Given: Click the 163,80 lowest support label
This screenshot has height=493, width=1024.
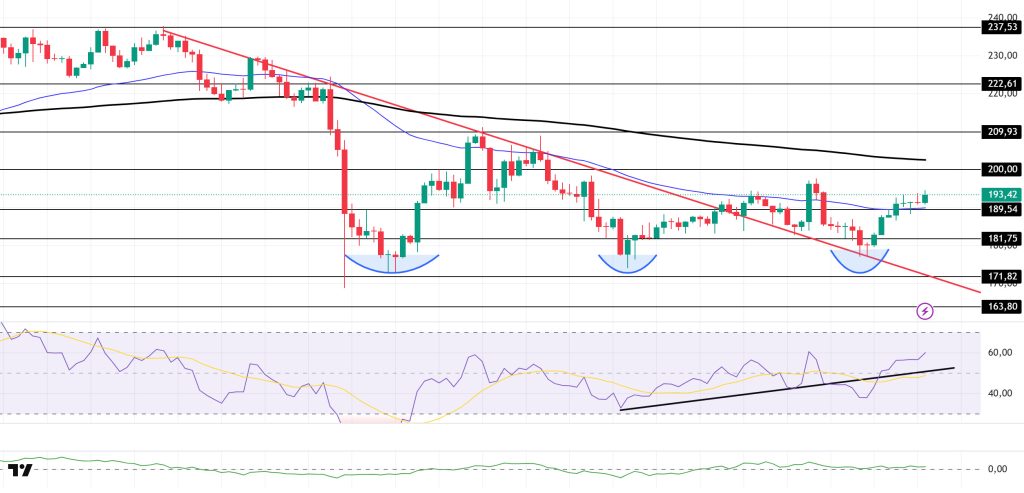Looking at the screenshot, I should pyautogui.click(x=996, y=307).
